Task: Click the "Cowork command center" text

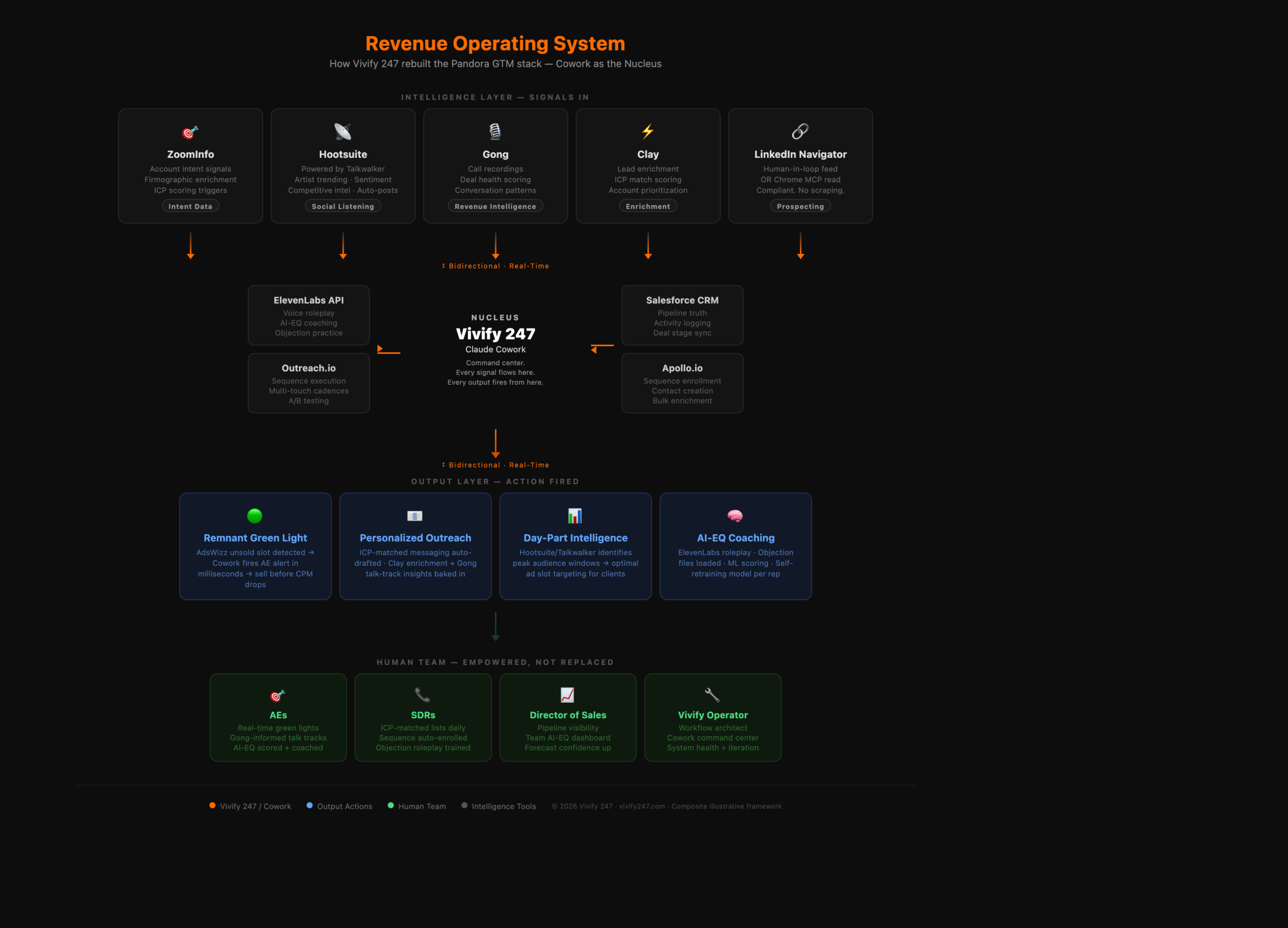Action: (x=713, y=738)
